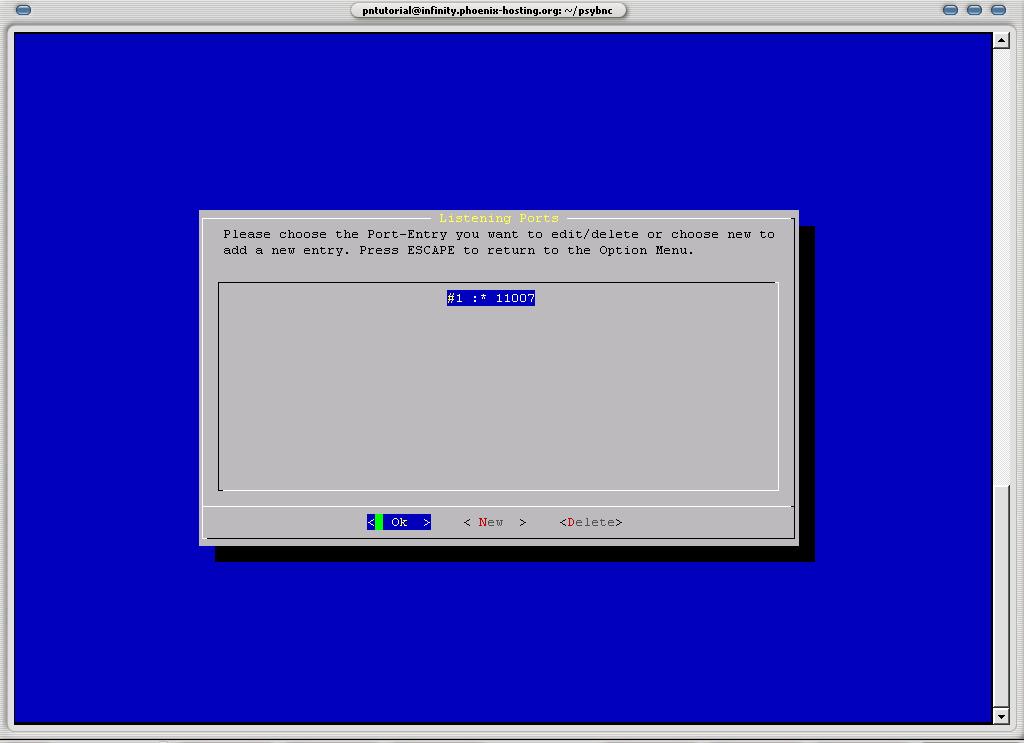Screen dimensions: 1024x743
Task: Confirm with the Ok button
Action: [x=398, y=522]
